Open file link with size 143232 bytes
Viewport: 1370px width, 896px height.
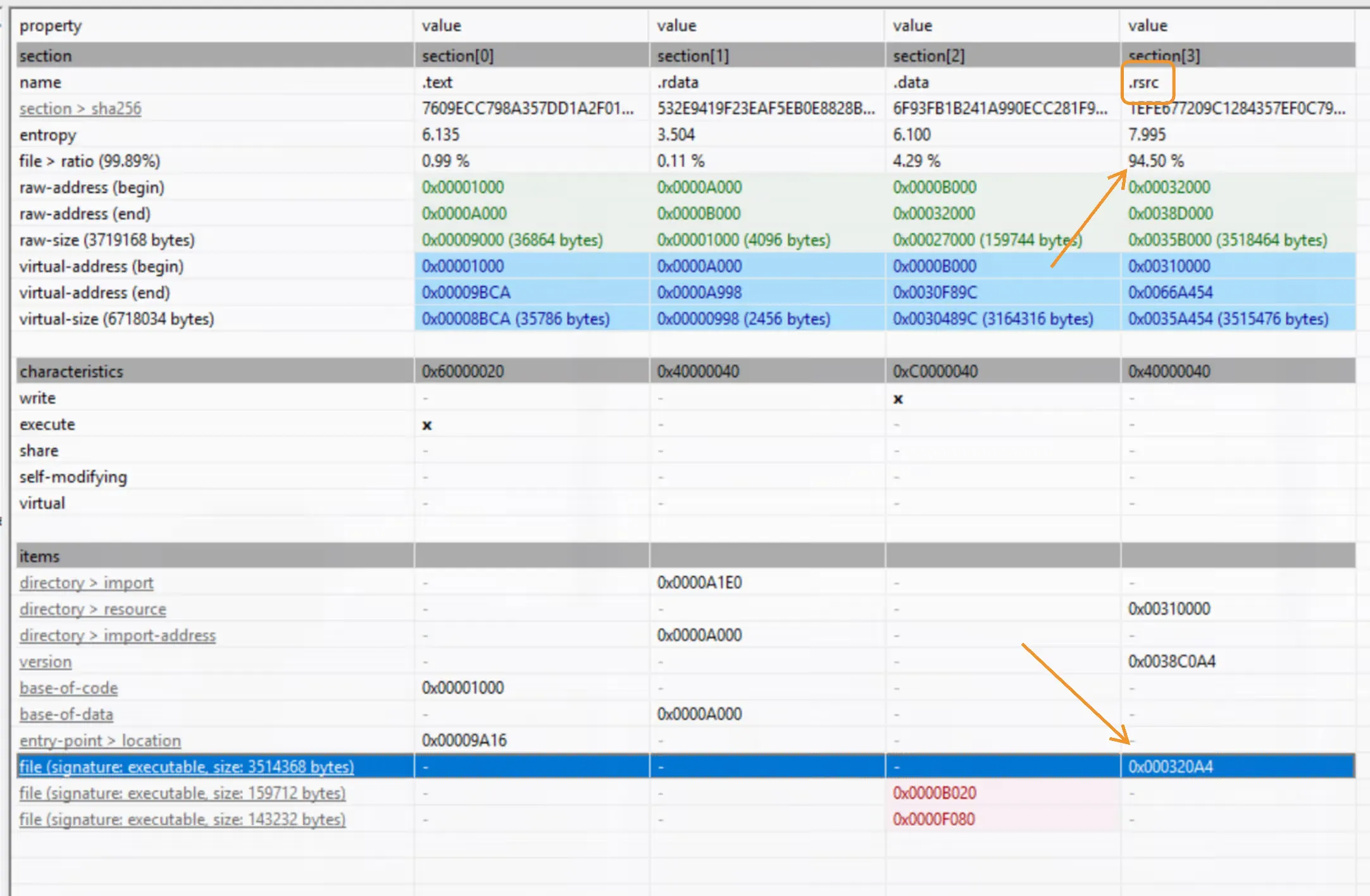183,819
